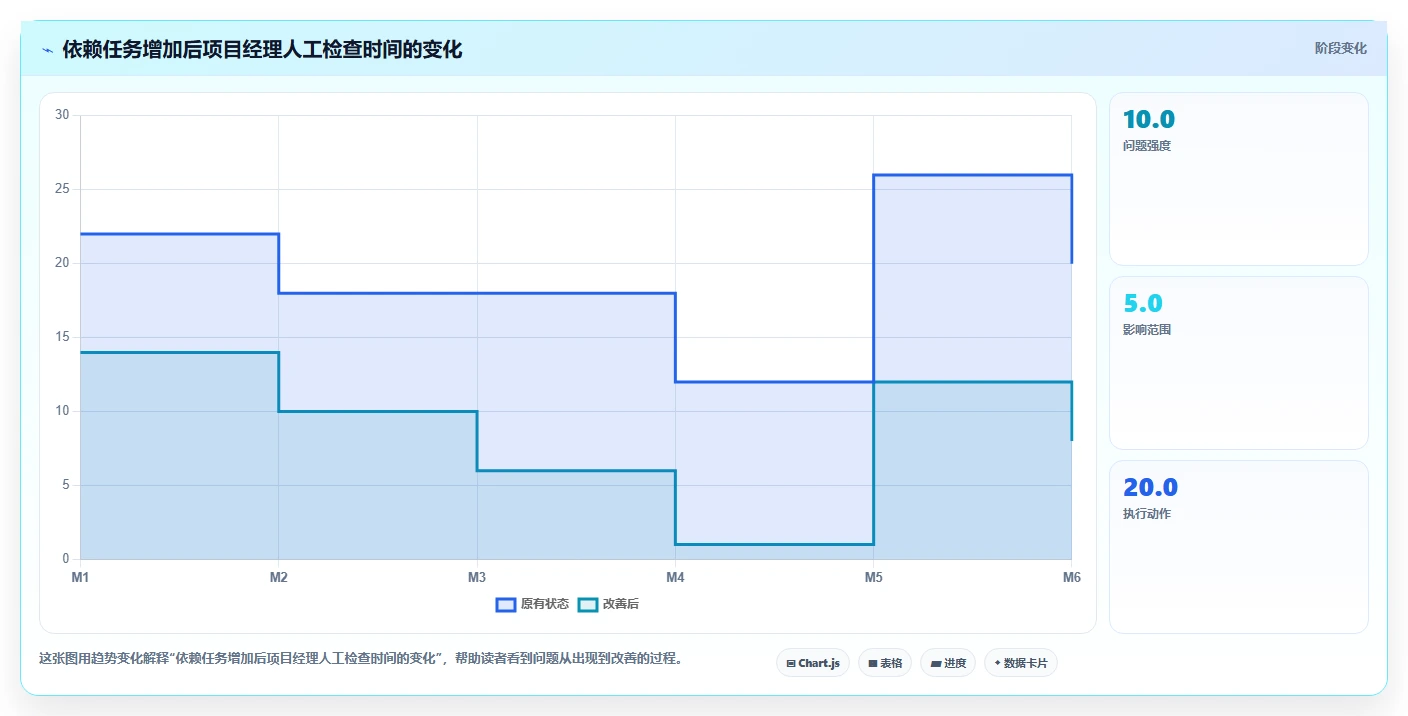
Task: Click the M4 x-axis label
Action: 675,577
